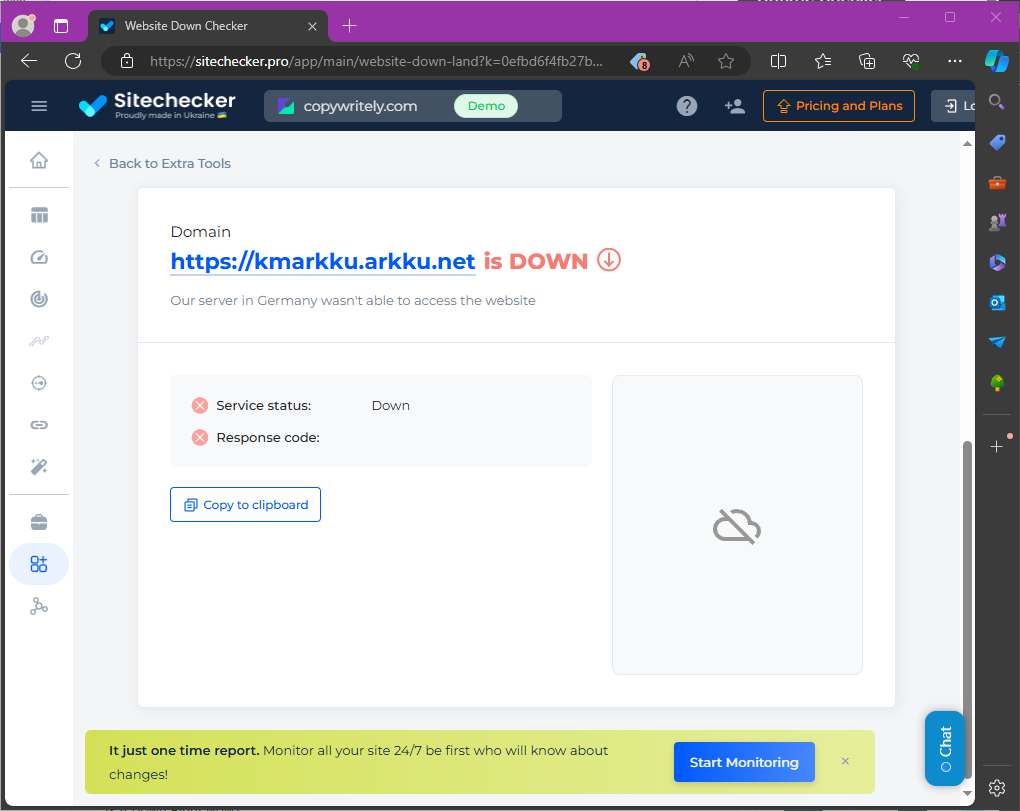Click 'Response code:' label
The height and width of the screenshot is (811, 1020).
click(268, 438)
